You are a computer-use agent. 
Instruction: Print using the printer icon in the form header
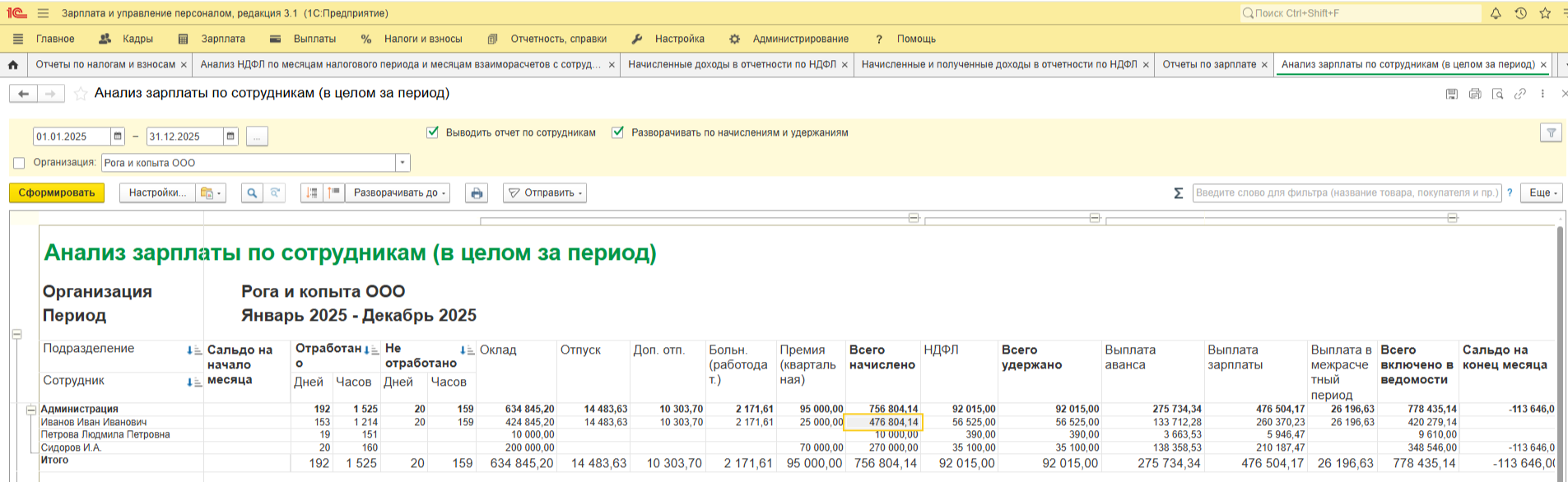pyautogui.click(x=1475, y=94)
